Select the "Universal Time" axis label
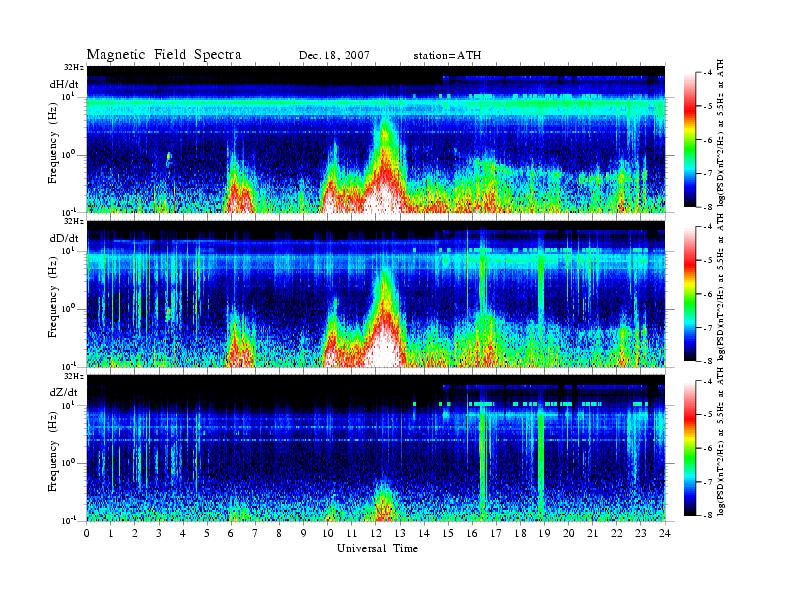792x612 pixels. click(377, 548)
